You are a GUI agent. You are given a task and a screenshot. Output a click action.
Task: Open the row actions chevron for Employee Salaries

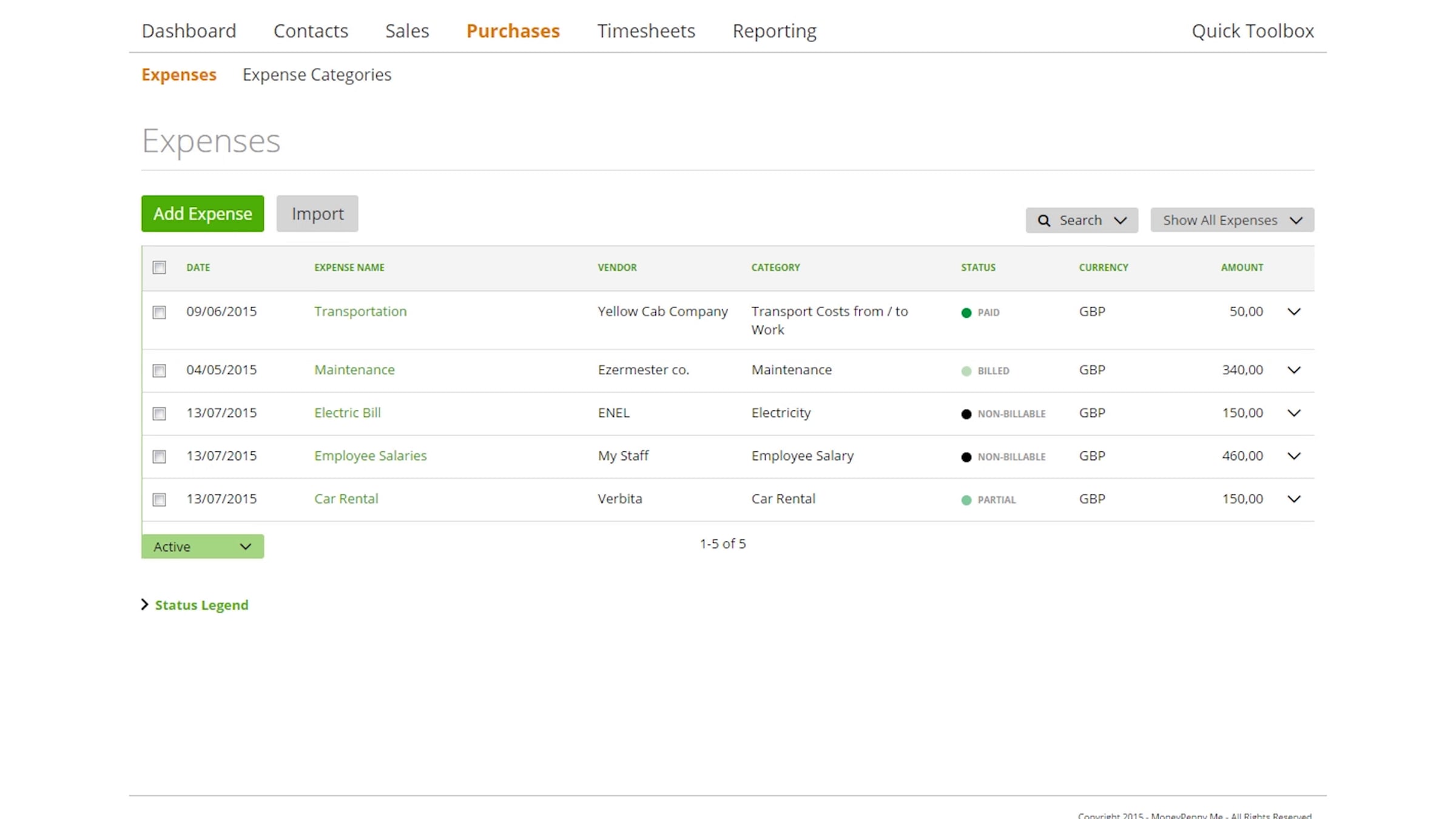pyautogui.click(x=1293, y=456)
